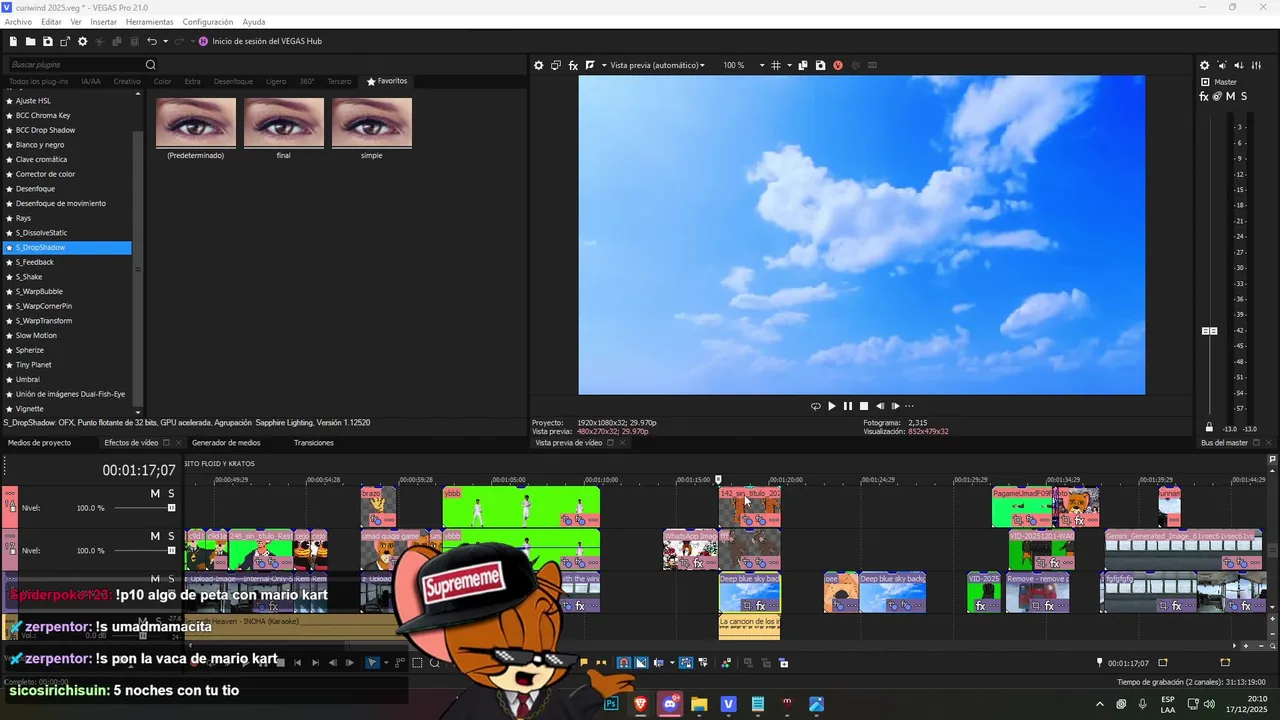This screenshot has width=1280, height=720.
Task: Click the Pause button under preview
Action: [x=848, y=406]
